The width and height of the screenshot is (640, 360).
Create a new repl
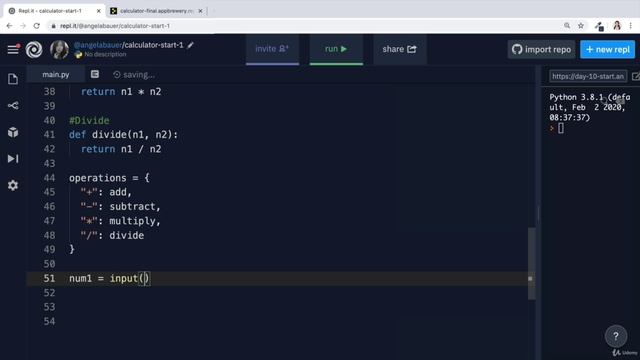pos(607,49)
